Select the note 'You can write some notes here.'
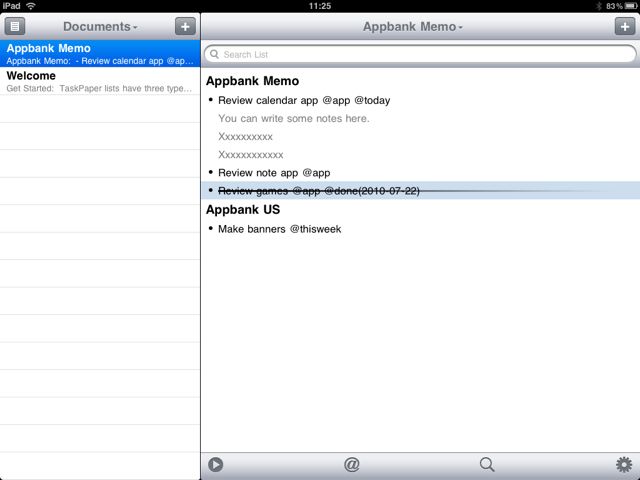The image size is (640, 480). coord(293,118)
